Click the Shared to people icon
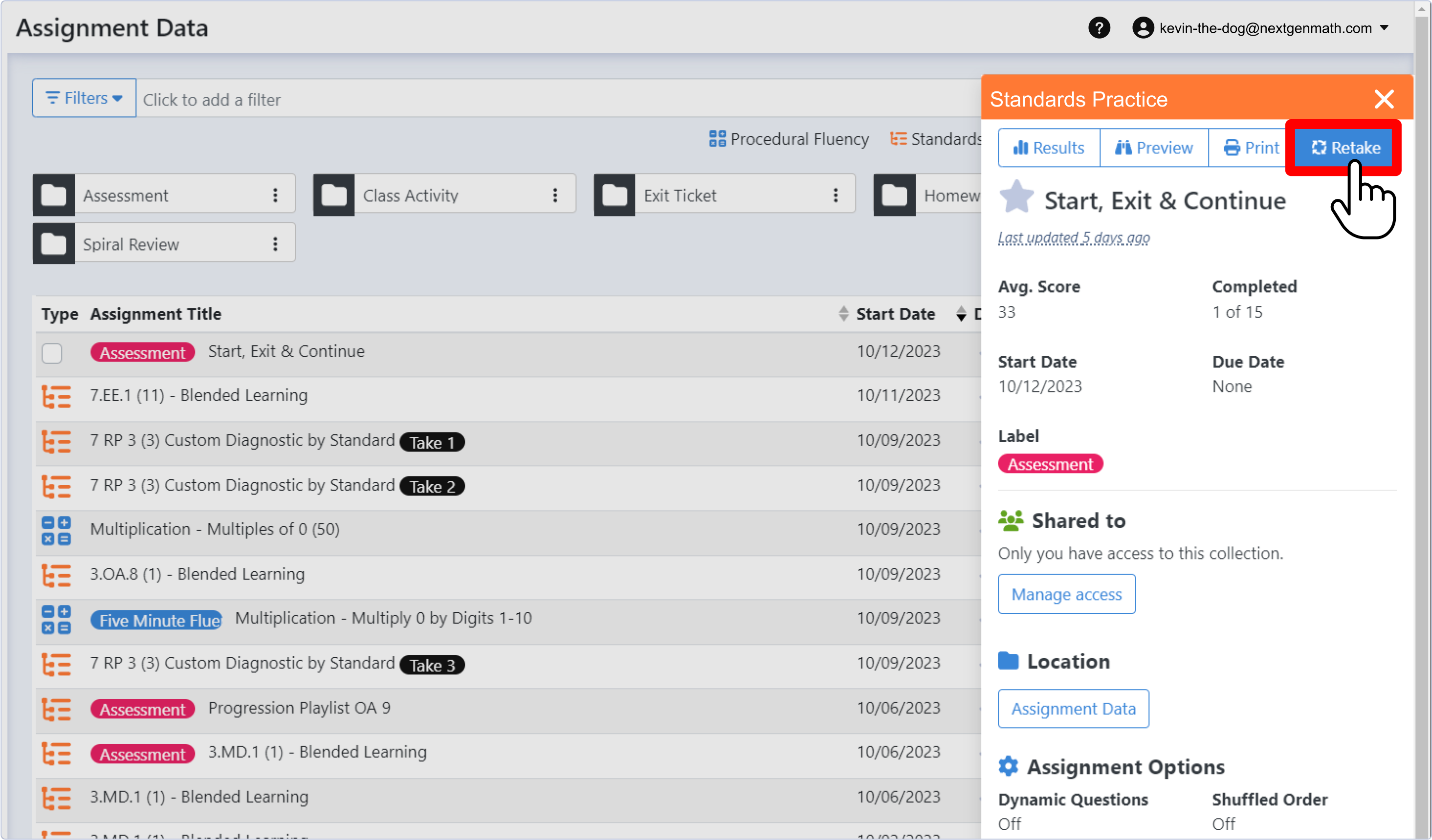 tap(1011, 521)
